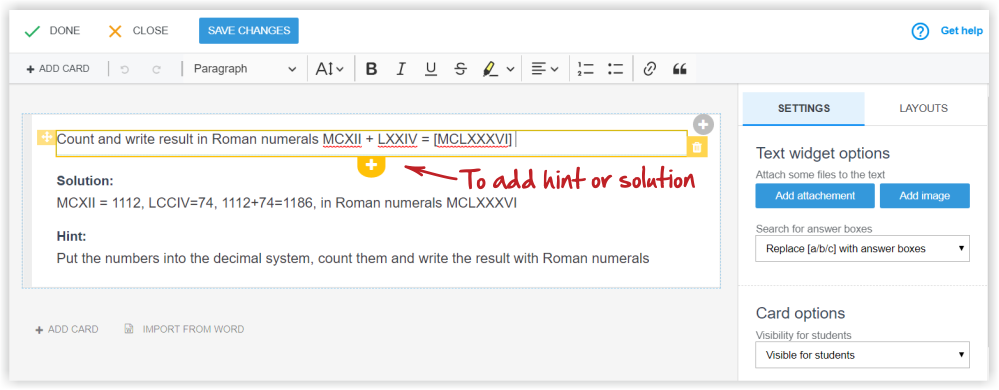Delete the widget with the trash icon
This screenshot has height=390, width=999.
pyautogui.click(x=697, y=147)
